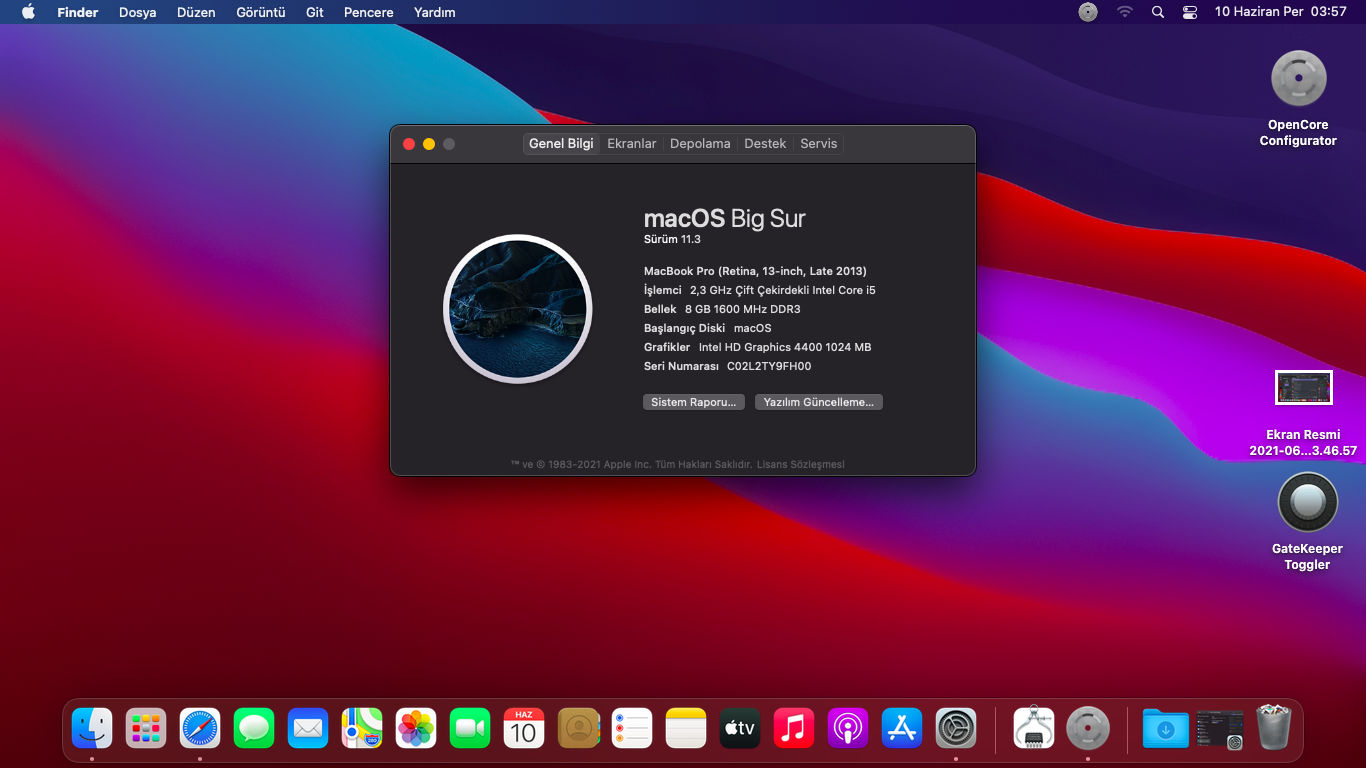Viewport: 1366px width, 768px height.
Task: Open the Dosya menu
Action: (138, 12)
